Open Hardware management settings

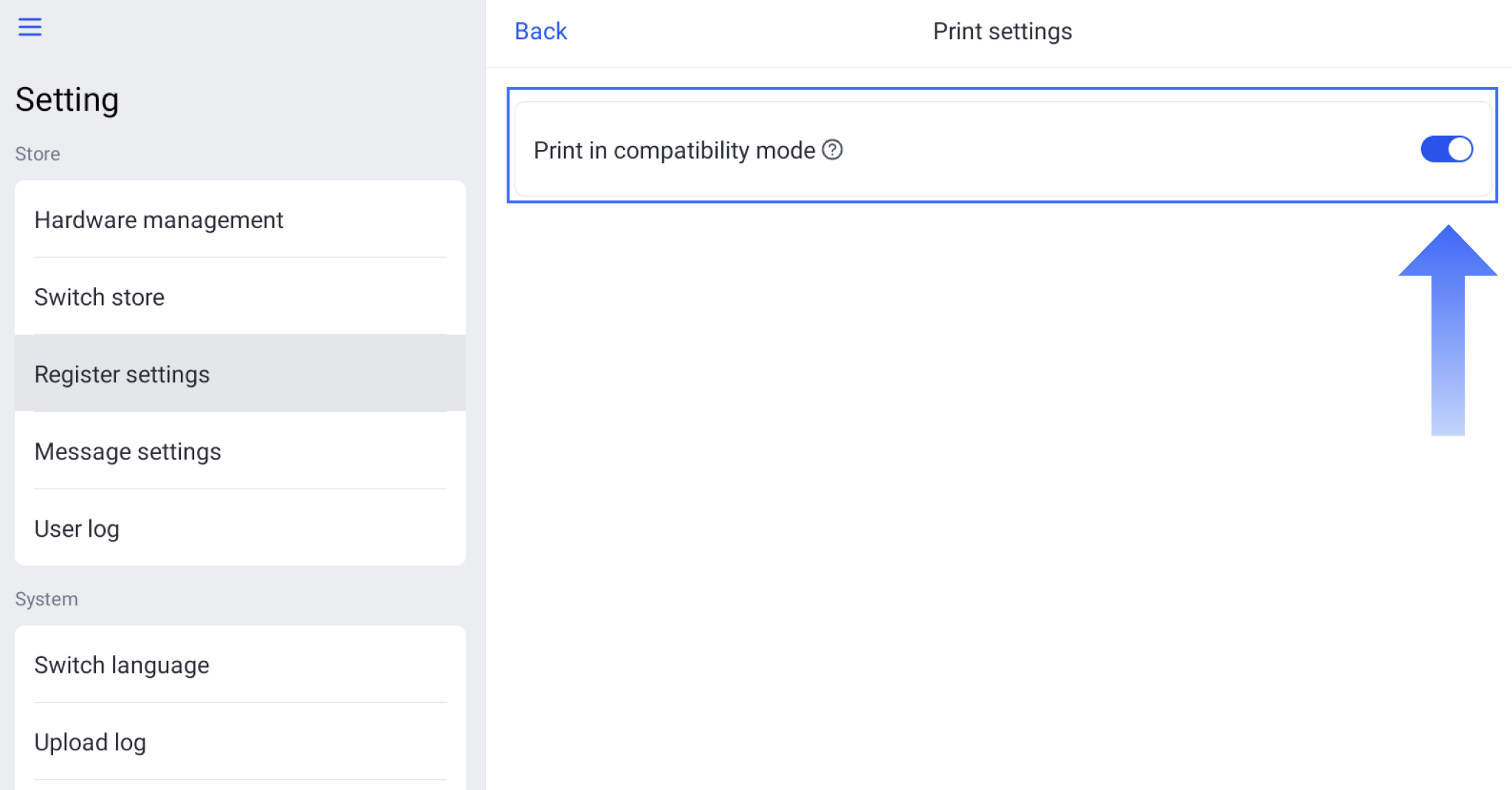pos(158,220)
